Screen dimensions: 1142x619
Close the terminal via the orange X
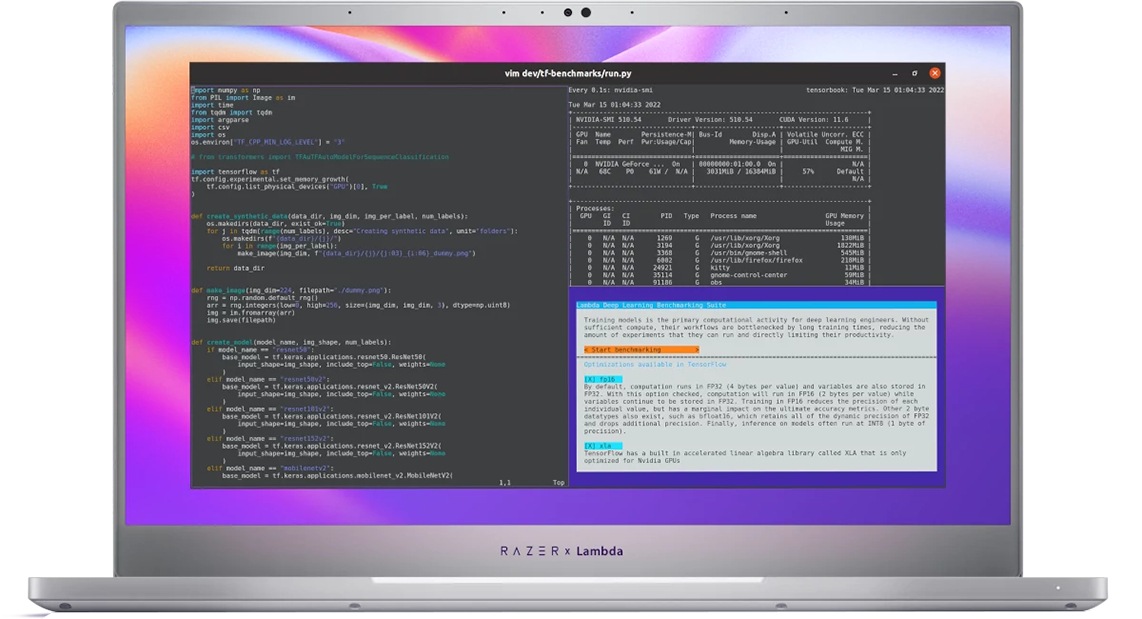pos(935,73)
